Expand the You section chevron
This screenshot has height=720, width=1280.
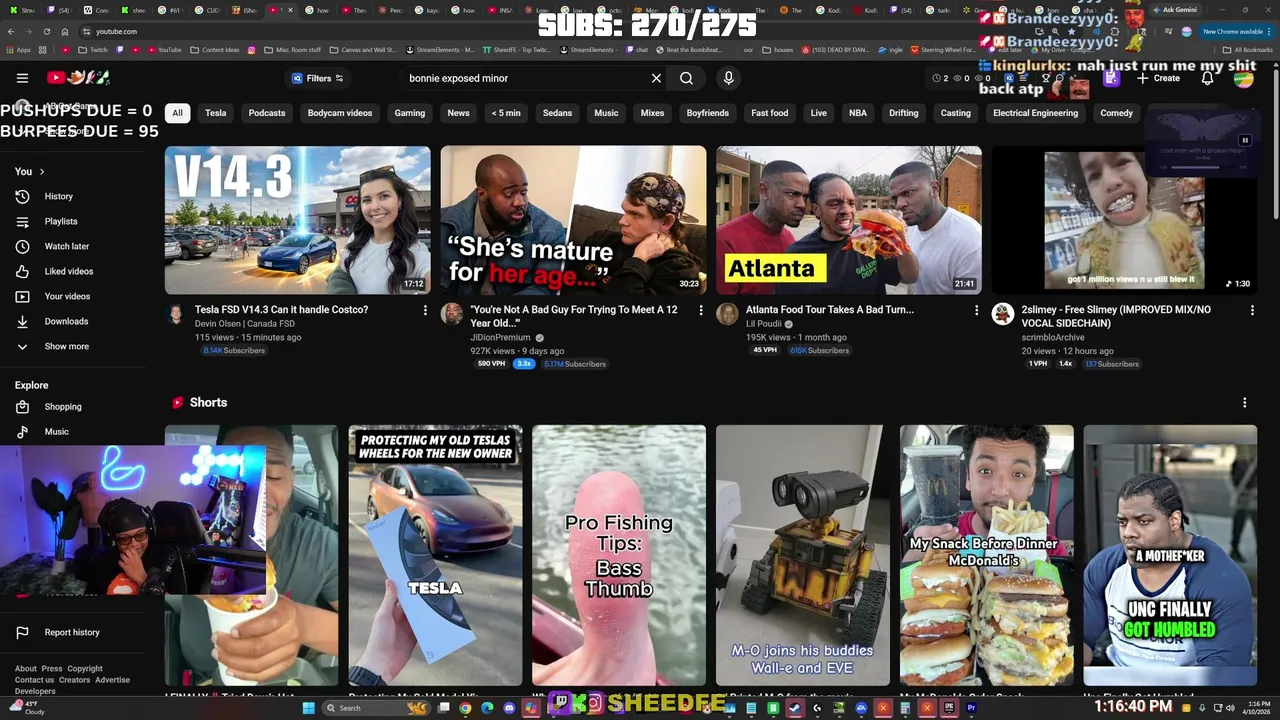pyautogui.click(x=42, y=171)
